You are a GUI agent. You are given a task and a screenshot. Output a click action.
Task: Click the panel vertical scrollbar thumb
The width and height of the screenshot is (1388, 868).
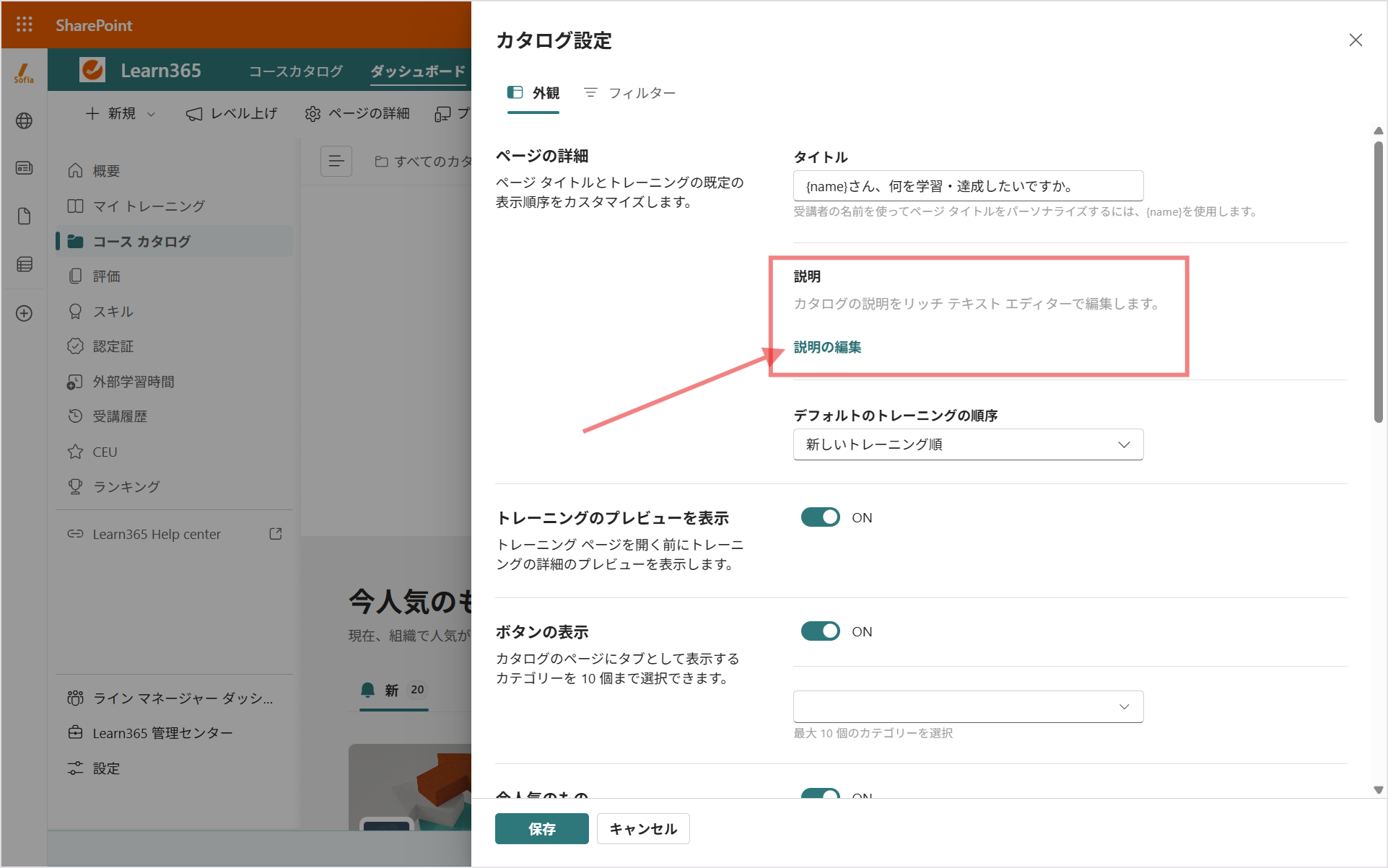(1379, 281)
